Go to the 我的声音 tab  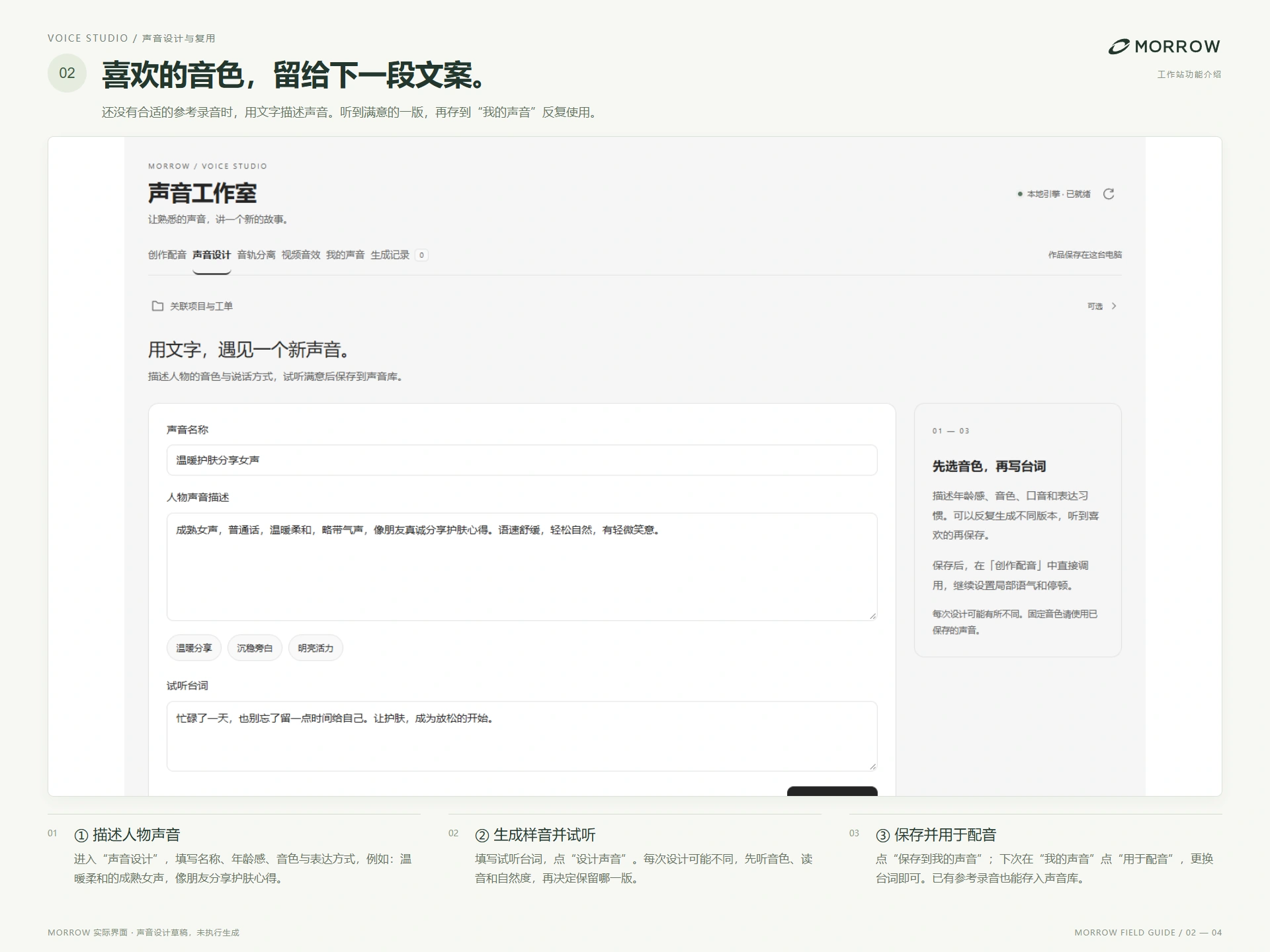click(345, 255)
